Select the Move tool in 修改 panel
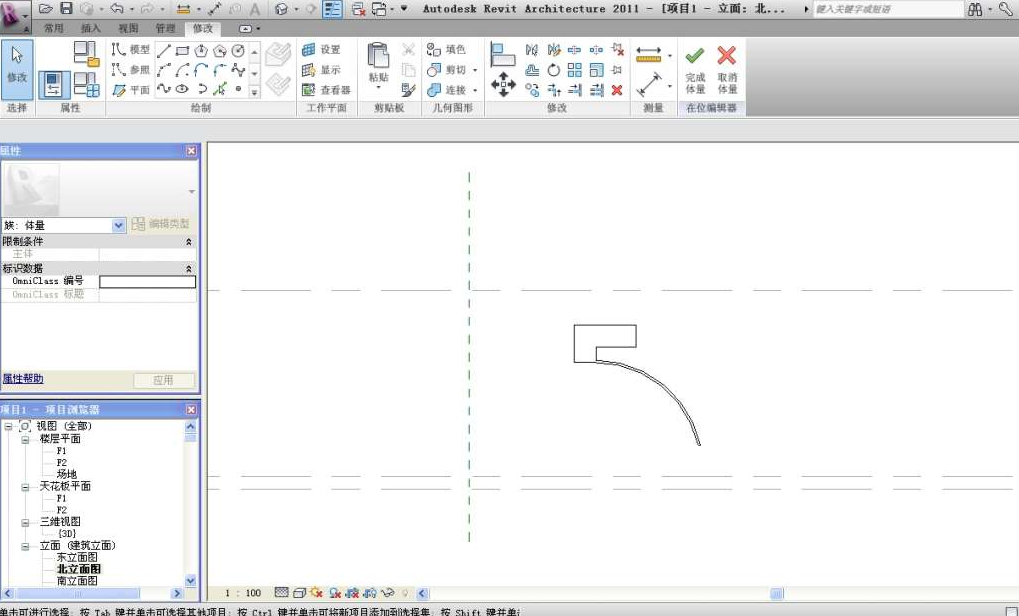This screenshot has width=1019, height=616. click(503, 86)
